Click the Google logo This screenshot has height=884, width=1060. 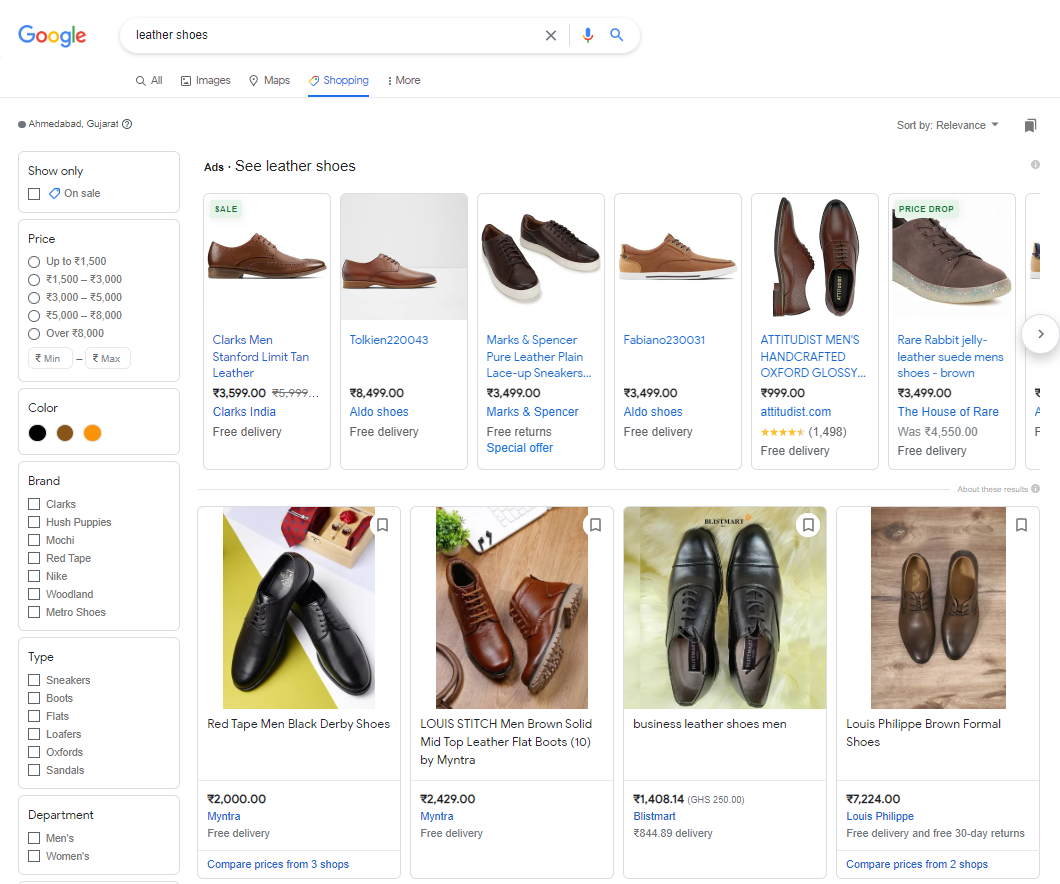(x=52, y=35)
